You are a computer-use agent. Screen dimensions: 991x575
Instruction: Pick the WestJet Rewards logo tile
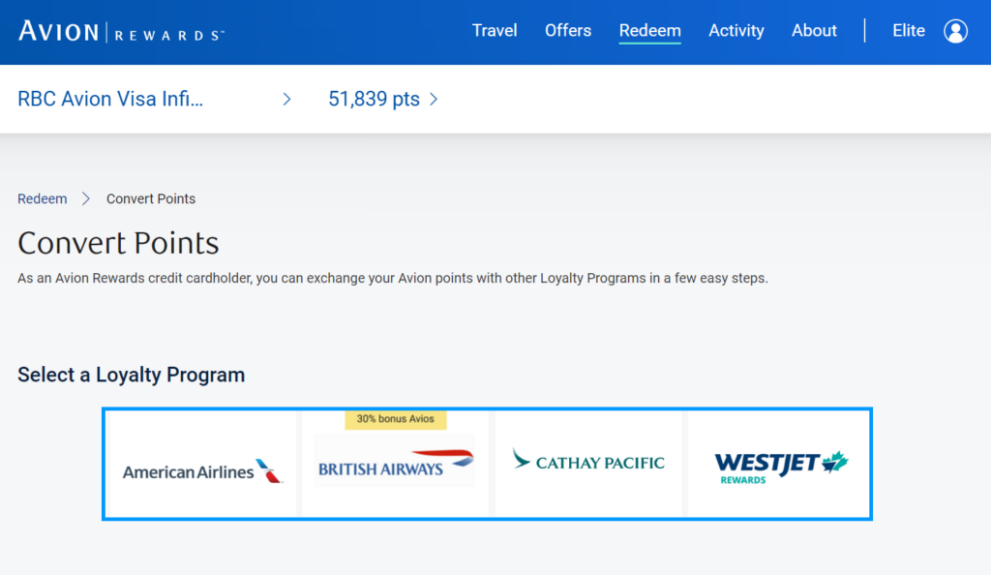(779, 464)
